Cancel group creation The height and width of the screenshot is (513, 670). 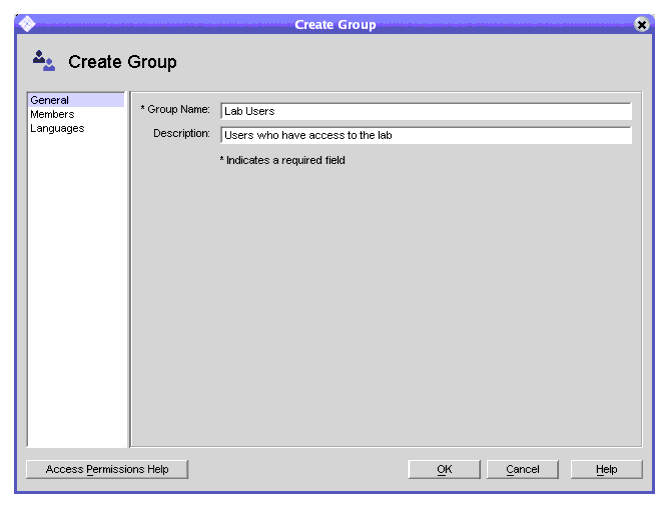522,469
